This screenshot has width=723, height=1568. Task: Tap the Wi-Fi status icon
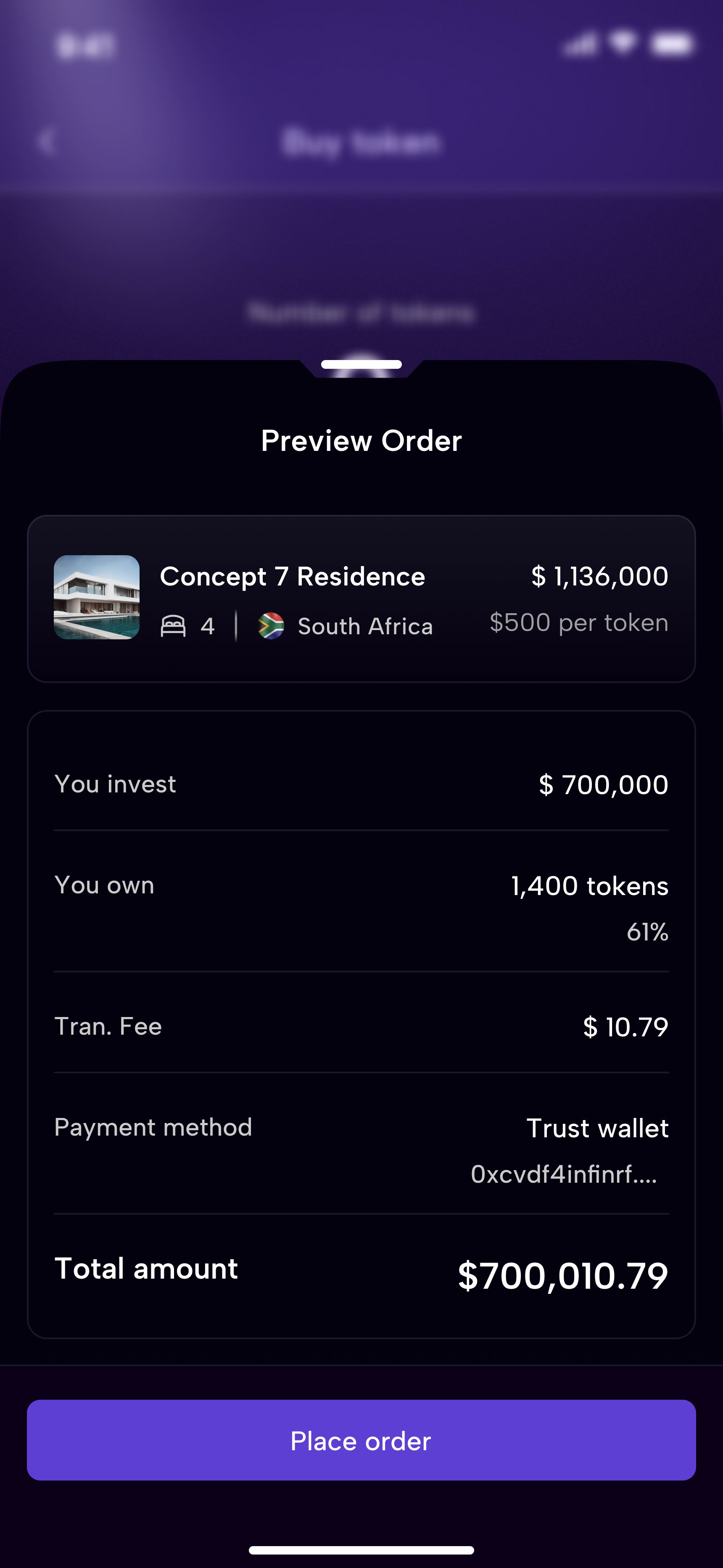pyautogui.click(x=623, y=42)
